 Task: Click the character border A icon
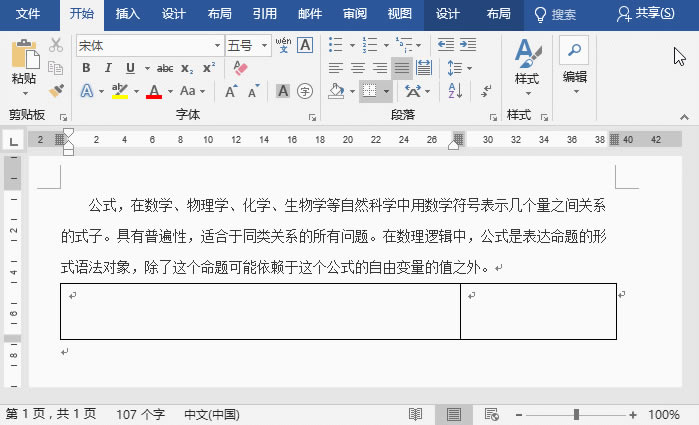[x=305, y=45]
